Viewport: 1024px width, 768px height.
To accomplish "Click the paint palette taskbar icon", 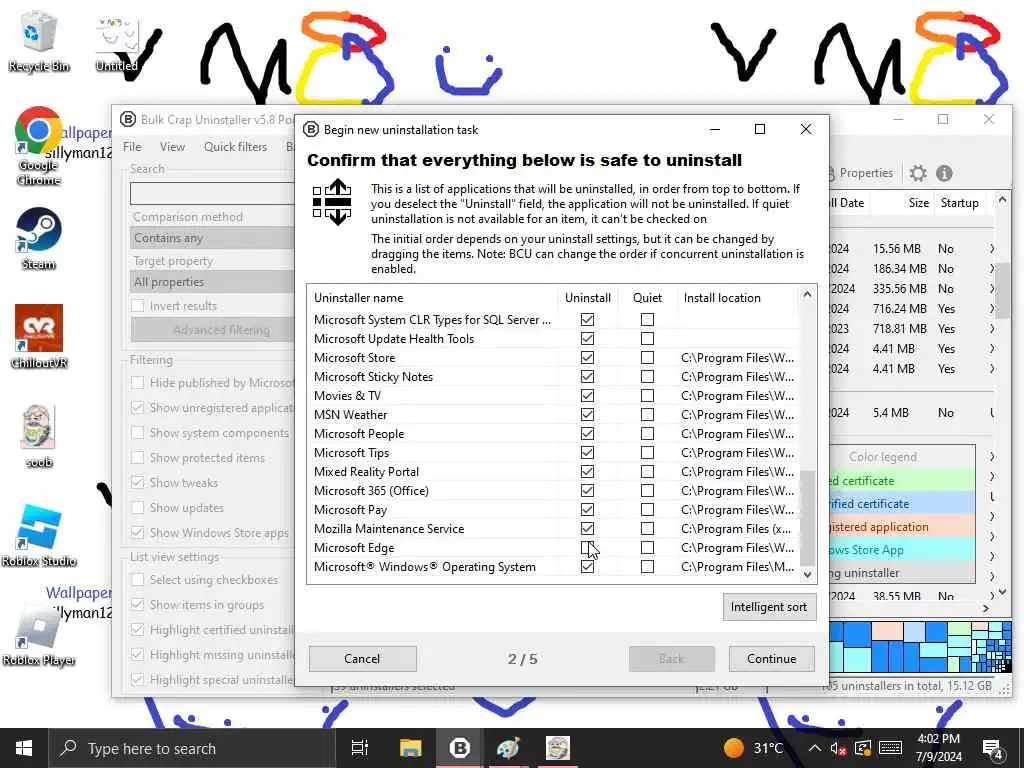I will click(508, 748).
